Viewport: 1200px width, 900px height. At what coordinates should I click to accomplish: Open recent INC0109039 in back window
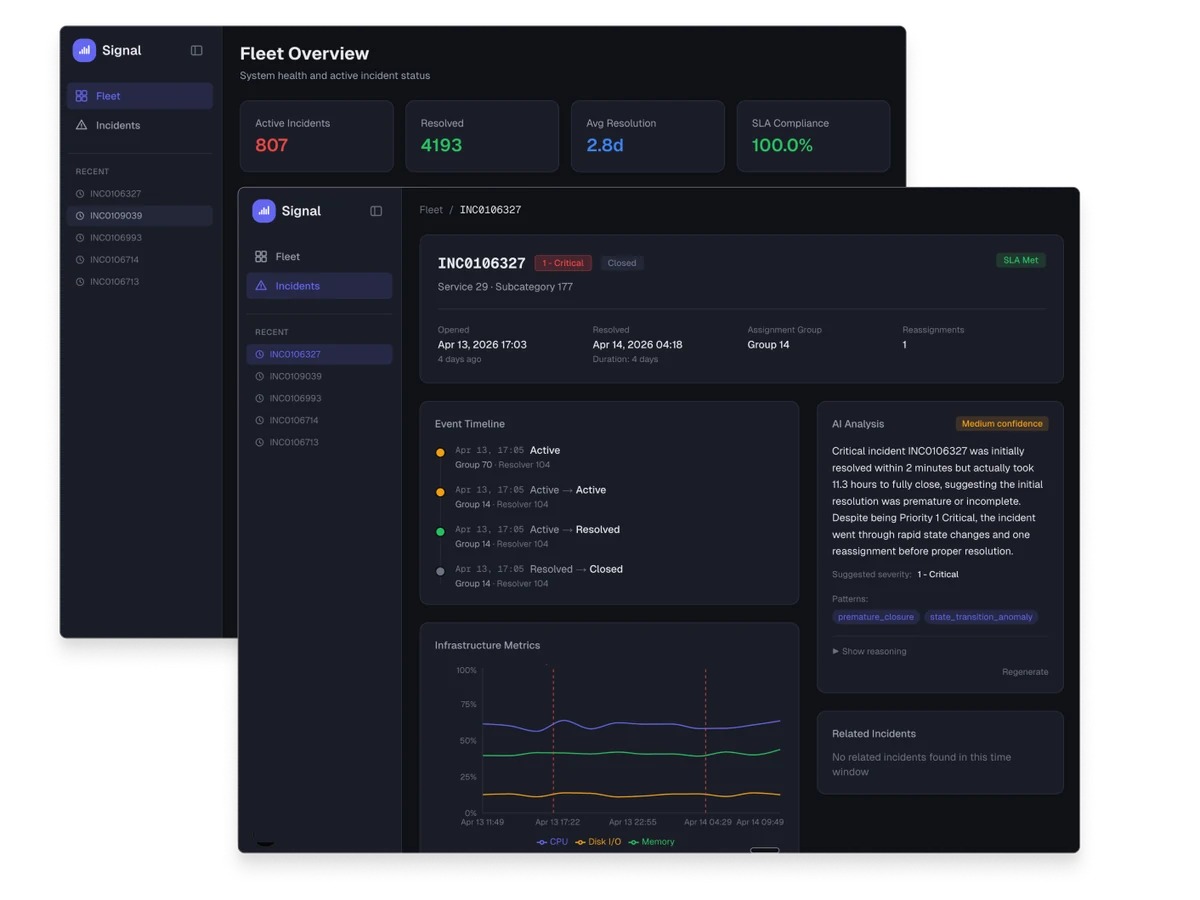[140, 216]
